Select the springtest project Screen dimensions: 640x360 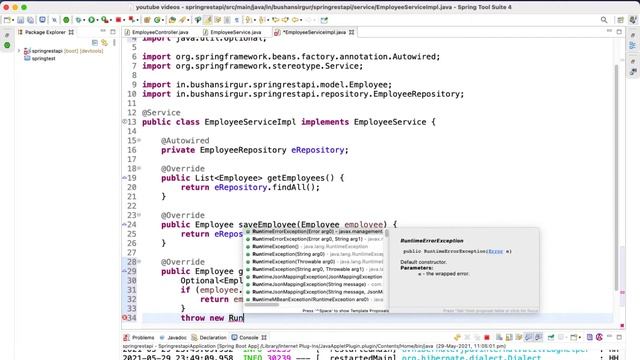pos(43,58)
